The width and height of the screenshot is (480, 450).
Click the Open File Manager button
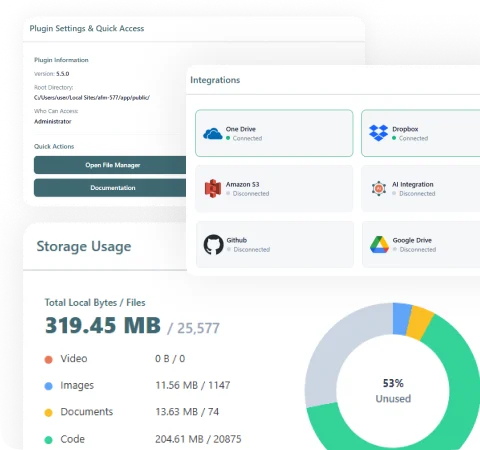pyautogui.click(x=110, y=165)
